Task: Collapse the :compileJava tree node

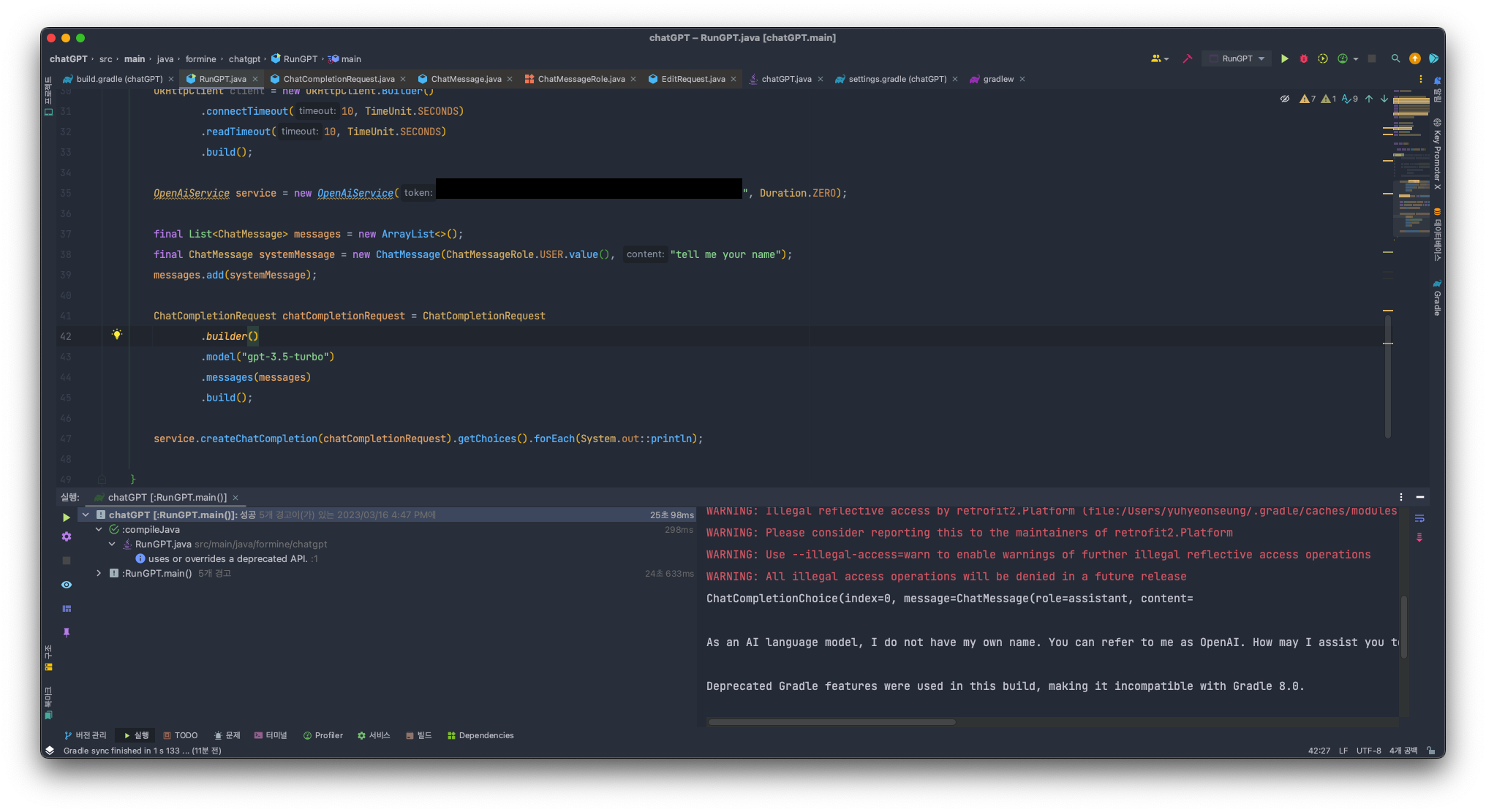Action: point(99,529)
